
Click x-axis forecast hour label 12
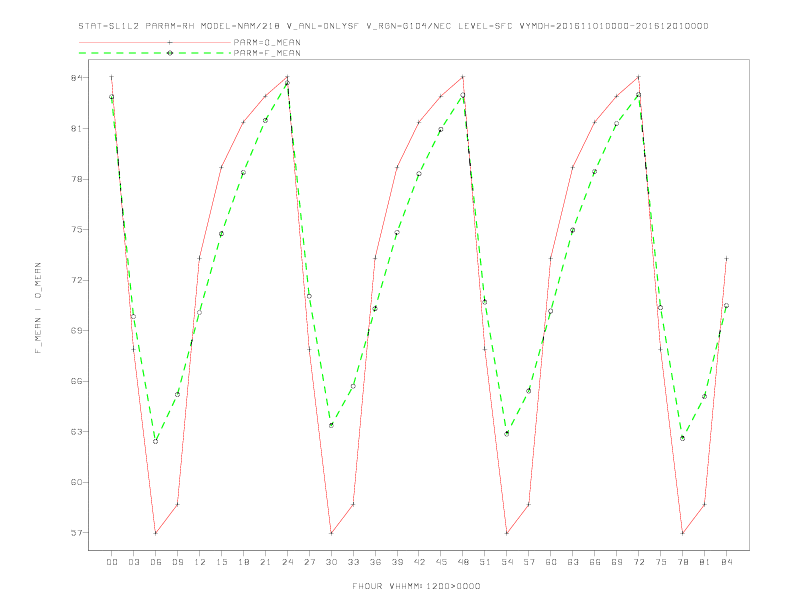click(200, 562)
